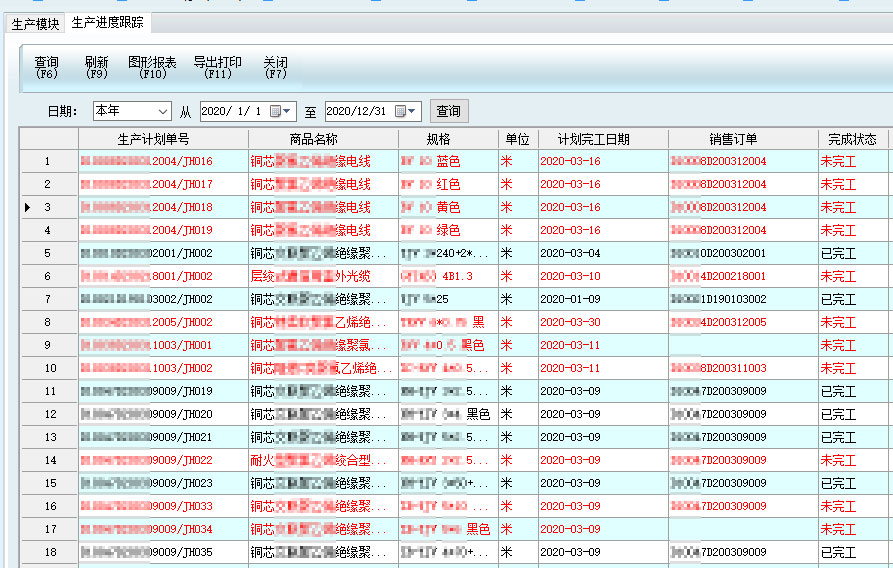Click the 绿色 spec cell in row 4

(x=448, y=230)
